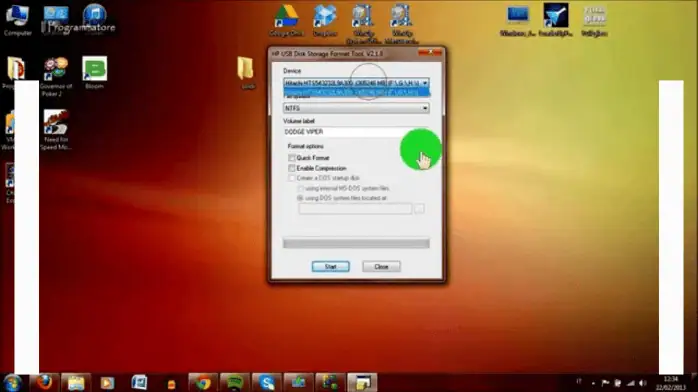Open Skype from the taskbar
Viewport: 698px width, 392px height.
point(267,382)
